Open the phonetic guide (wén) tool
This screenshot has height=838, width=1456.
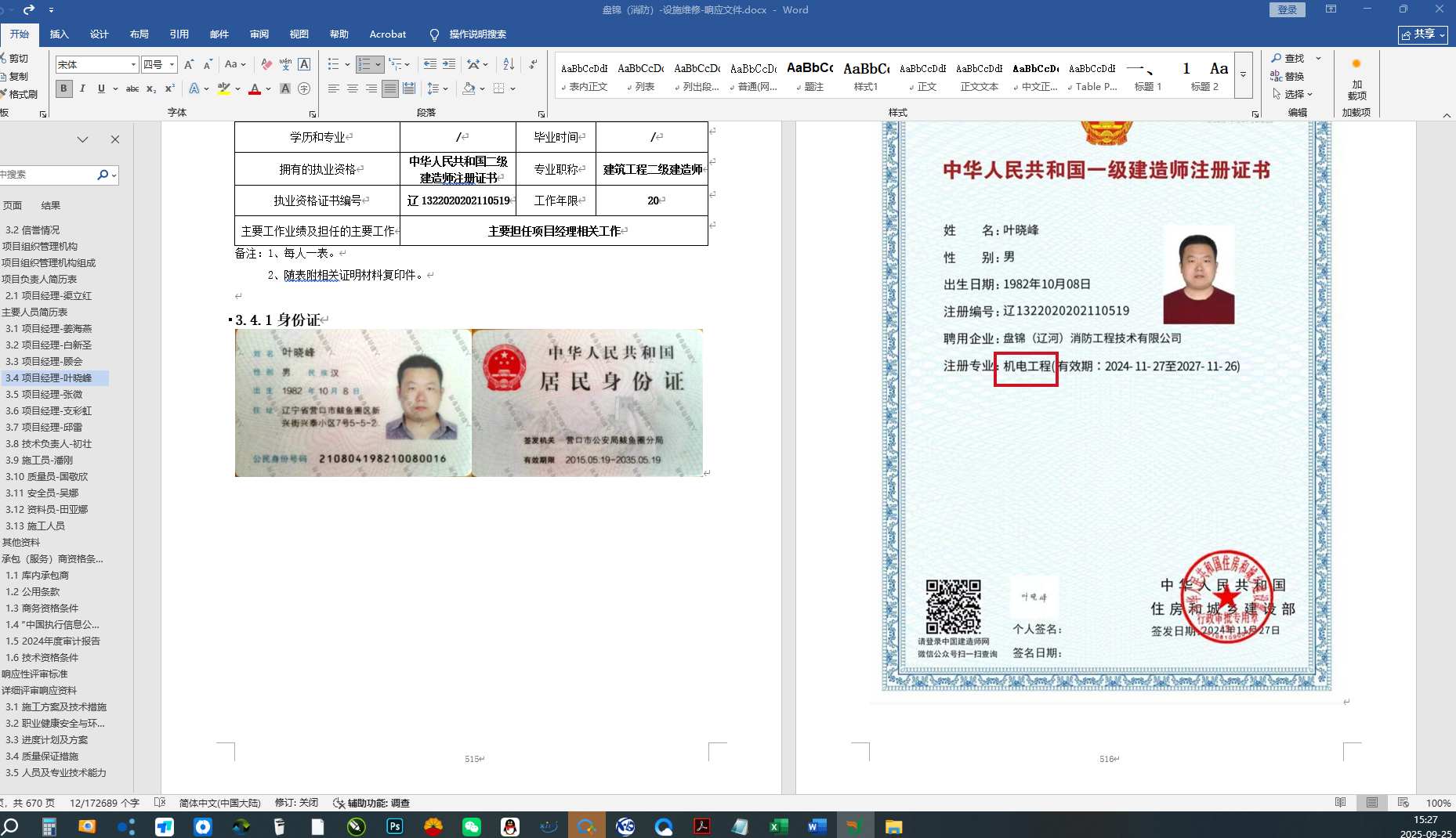[x=285, y=64]
